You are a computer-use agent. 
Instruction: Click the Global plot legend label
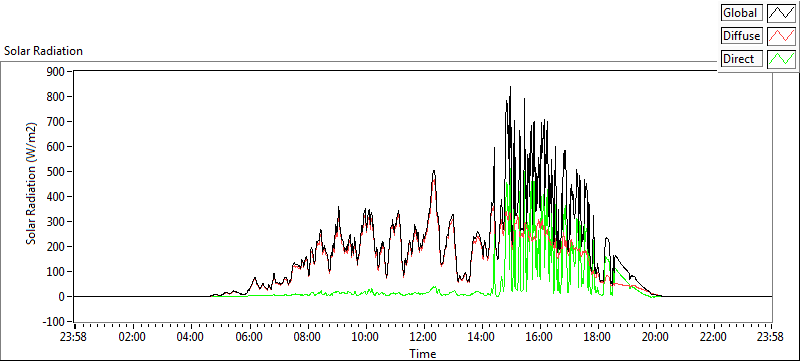coord(742,12)
